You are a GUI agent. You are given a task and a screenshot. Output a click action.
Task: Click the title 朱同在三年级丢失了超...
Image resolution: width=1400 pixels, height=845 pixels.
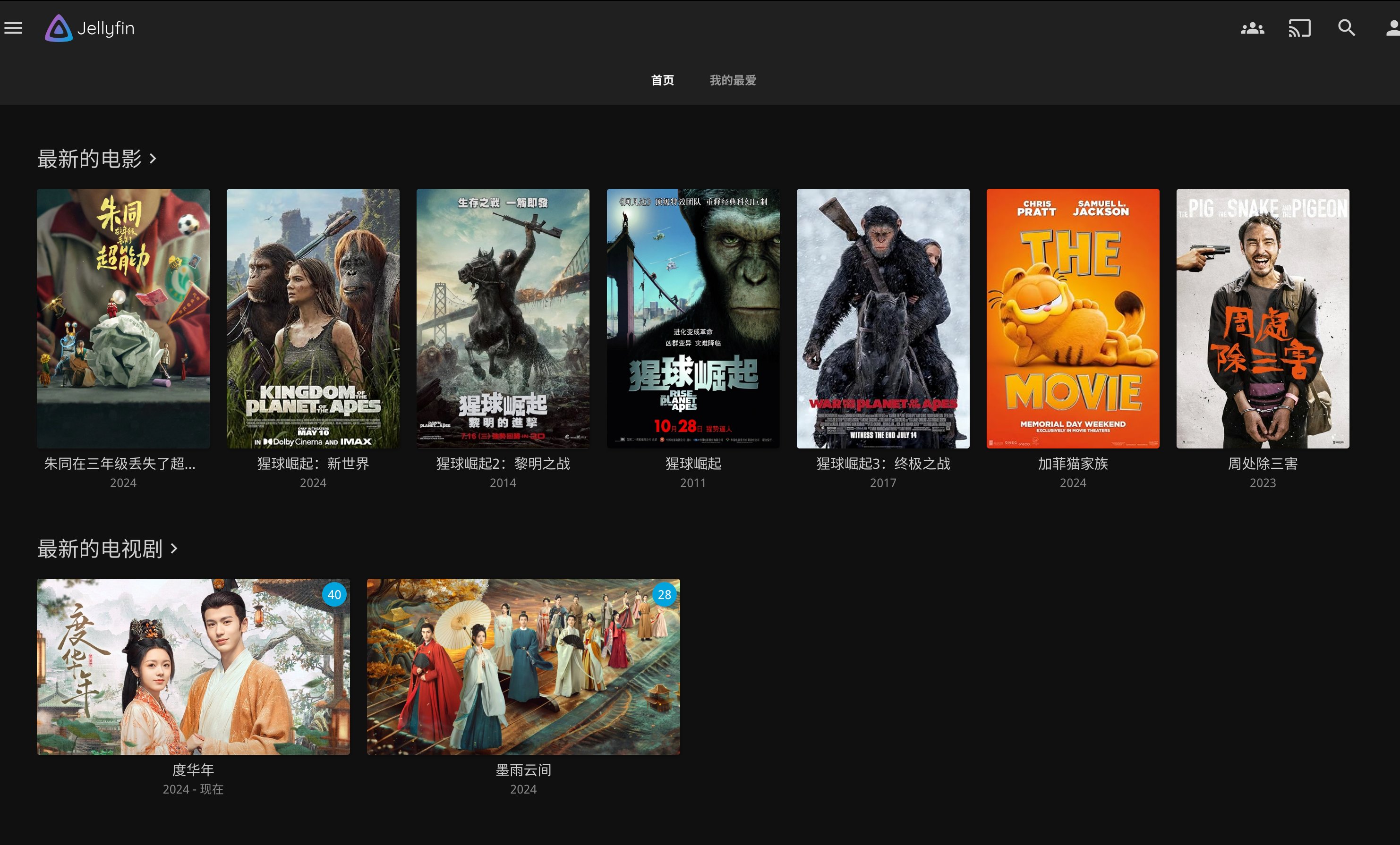tap(120, 464)
